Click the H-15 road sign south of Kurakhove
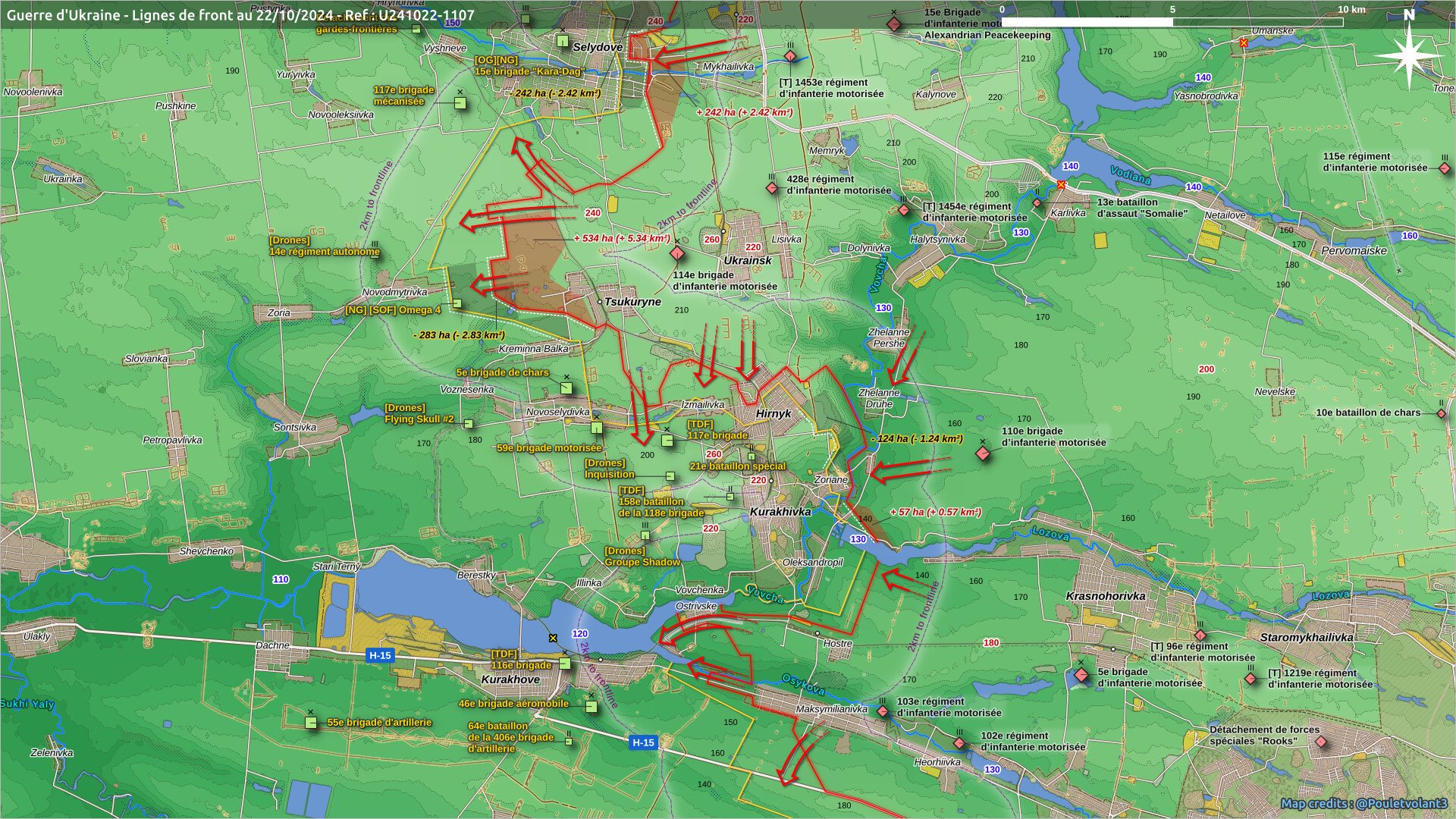The image size is (1456, 819). (x=643, y=742)
